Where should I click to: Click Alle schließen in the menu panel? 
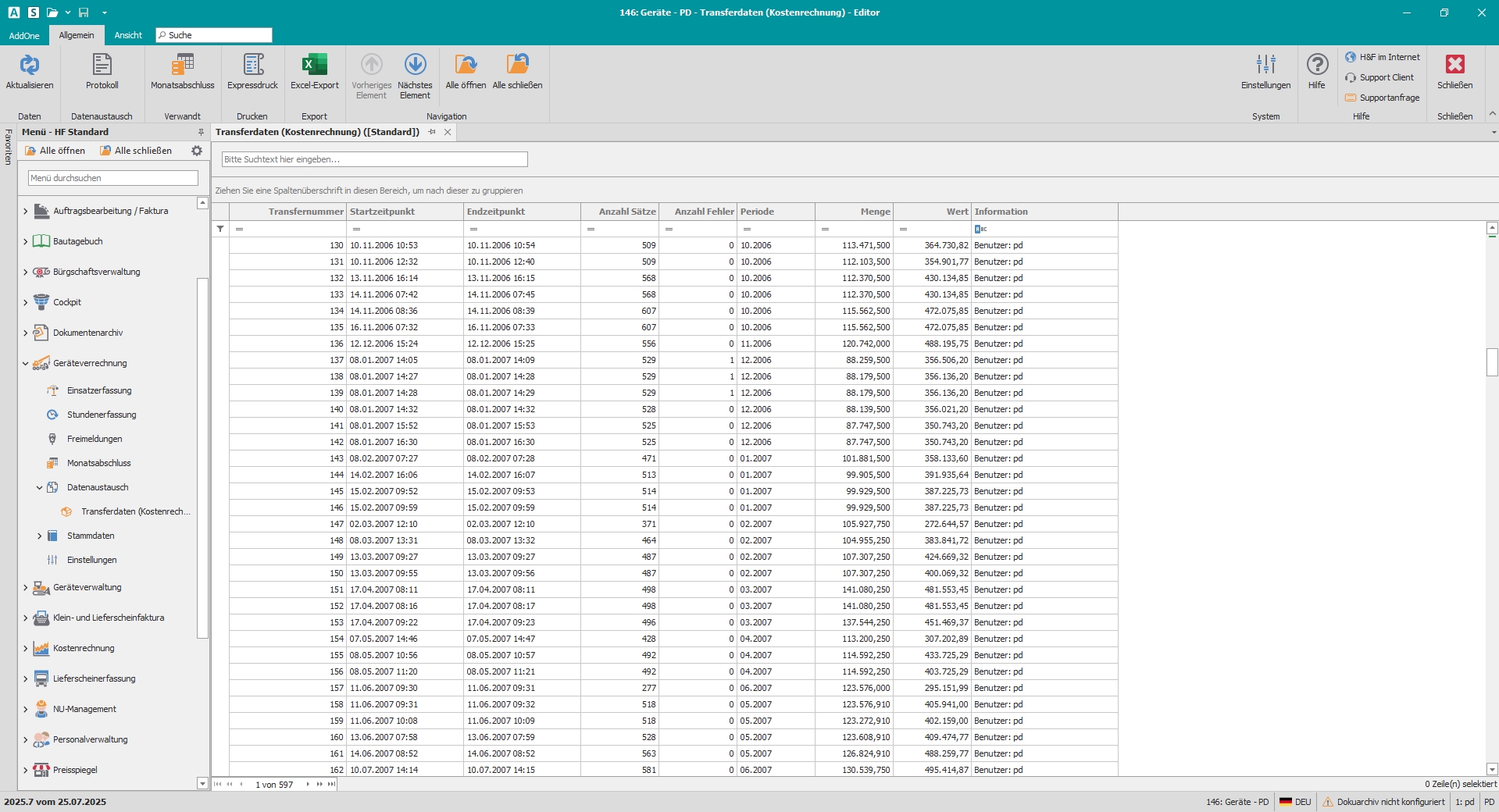point(136,151)
